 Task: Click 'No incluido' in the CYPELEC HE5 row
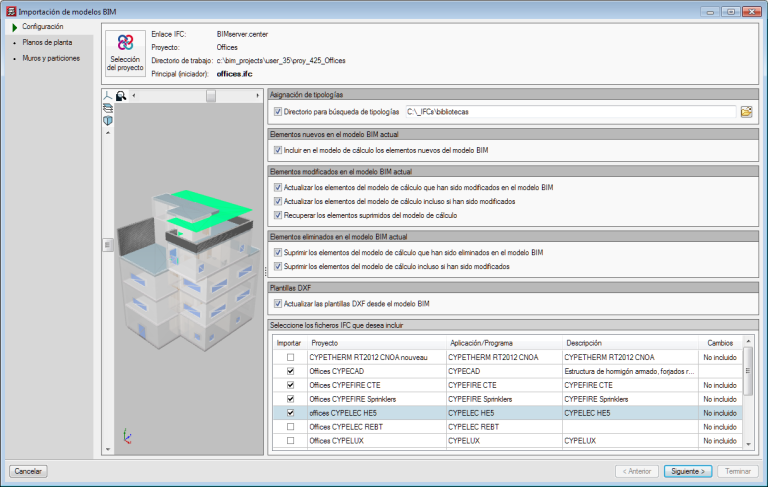(x=720, y=413)
